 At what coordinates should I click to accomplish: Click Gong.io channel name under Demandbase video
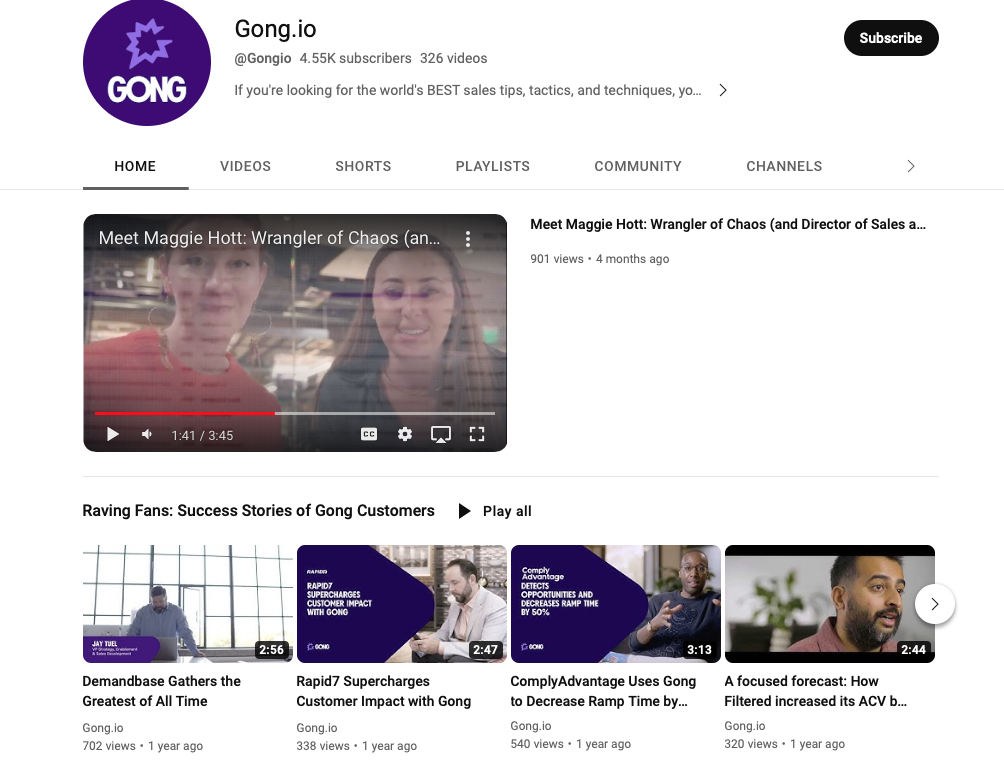pyautogui.click(x=103, y=728)
